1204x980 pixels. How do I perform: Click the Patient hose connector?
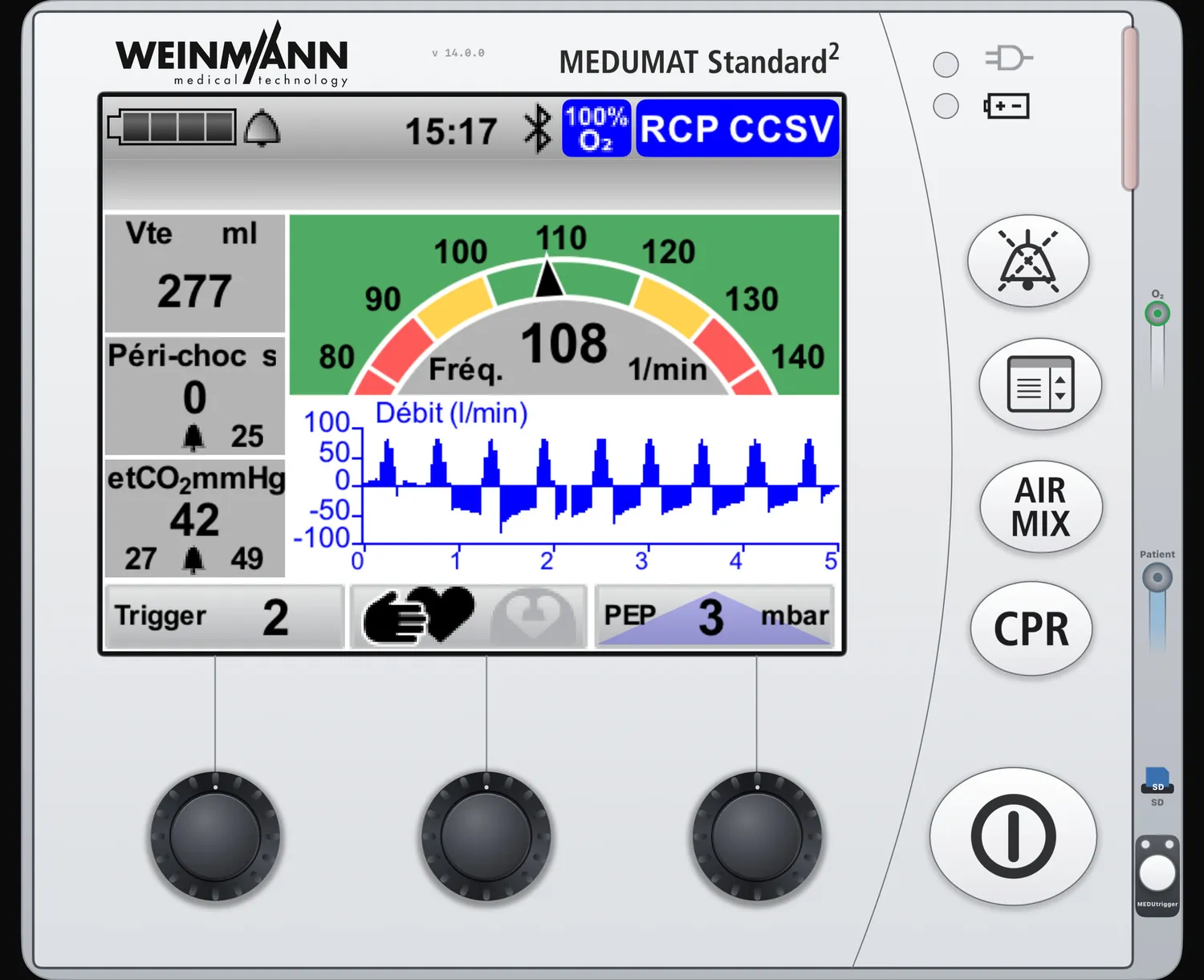[x=1157, y=577]
